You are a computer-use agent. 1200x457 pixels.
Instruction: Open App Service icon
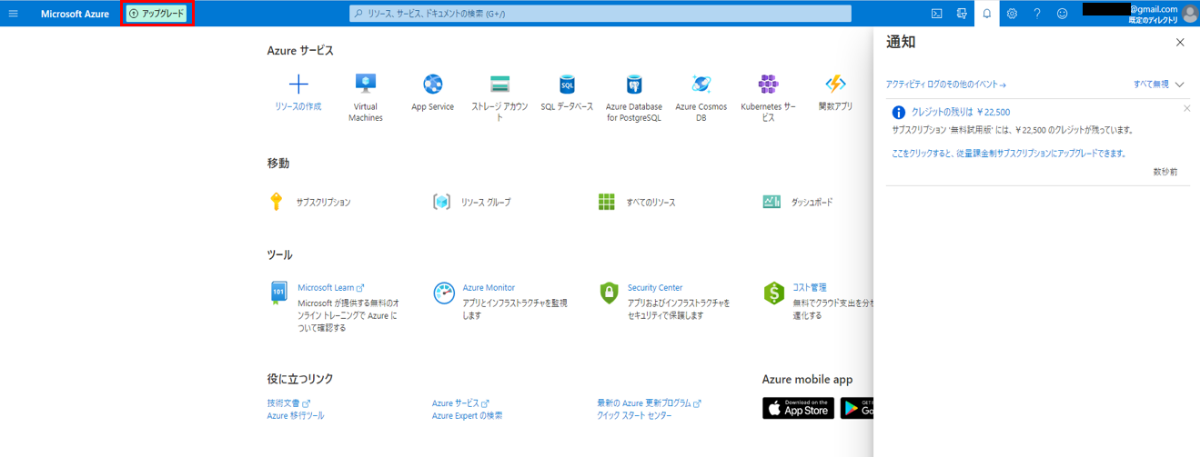[x=433, y=84]
